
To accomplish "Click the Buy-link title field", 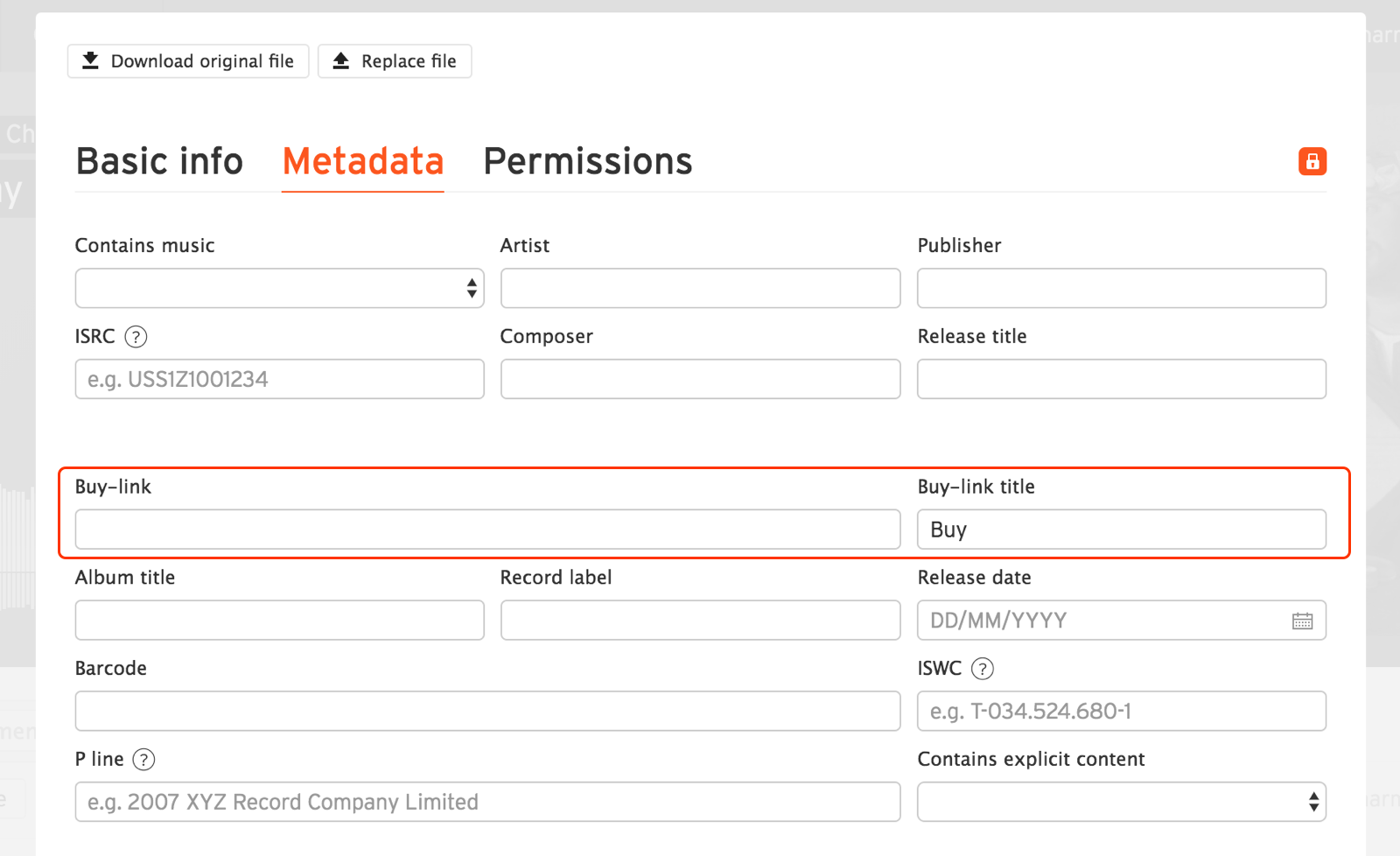I will coord(1121,530).
